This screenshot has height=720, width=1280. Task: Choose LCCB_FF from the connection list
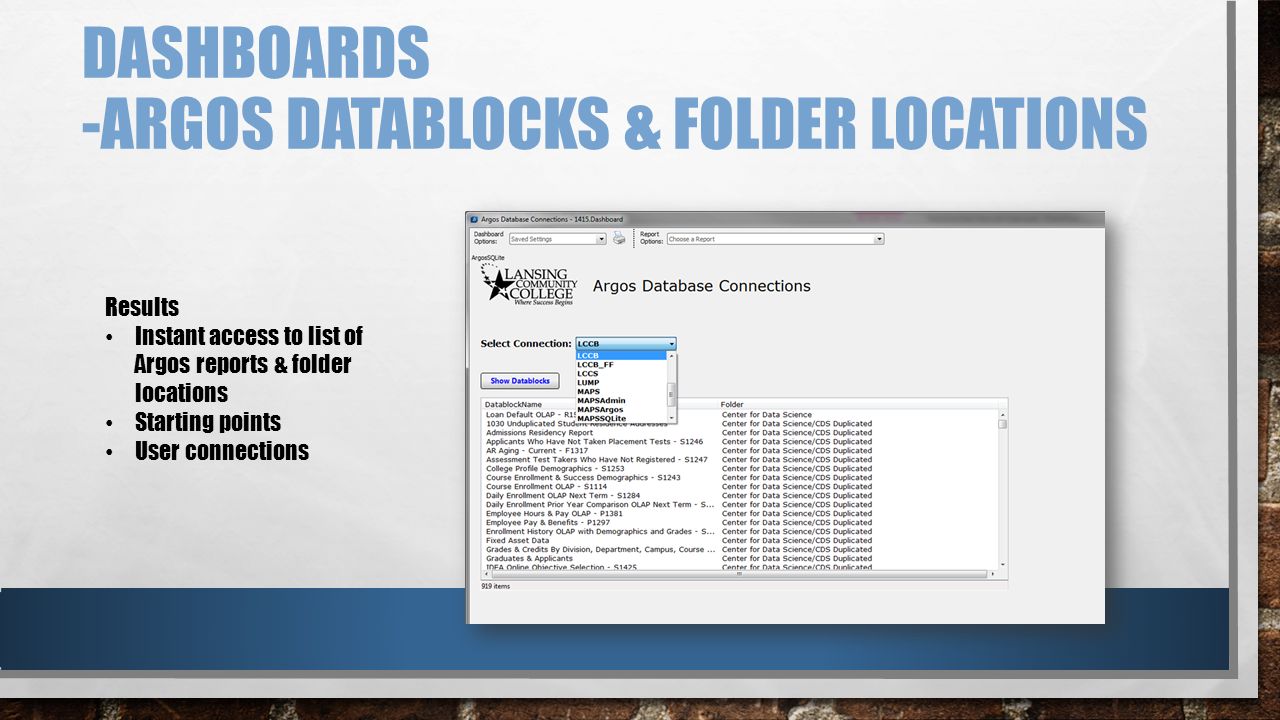621,365
